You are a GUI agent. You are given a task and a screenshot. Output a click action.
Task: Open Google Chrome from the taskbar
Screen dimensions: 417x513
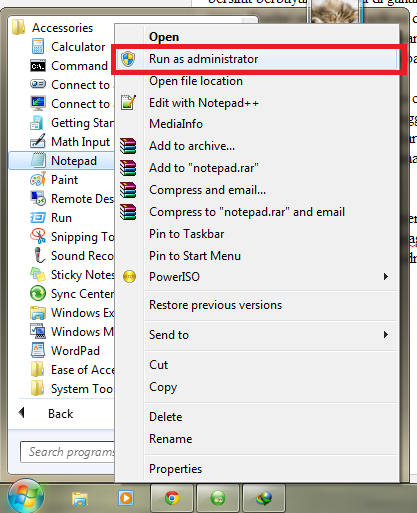point(172,498)
